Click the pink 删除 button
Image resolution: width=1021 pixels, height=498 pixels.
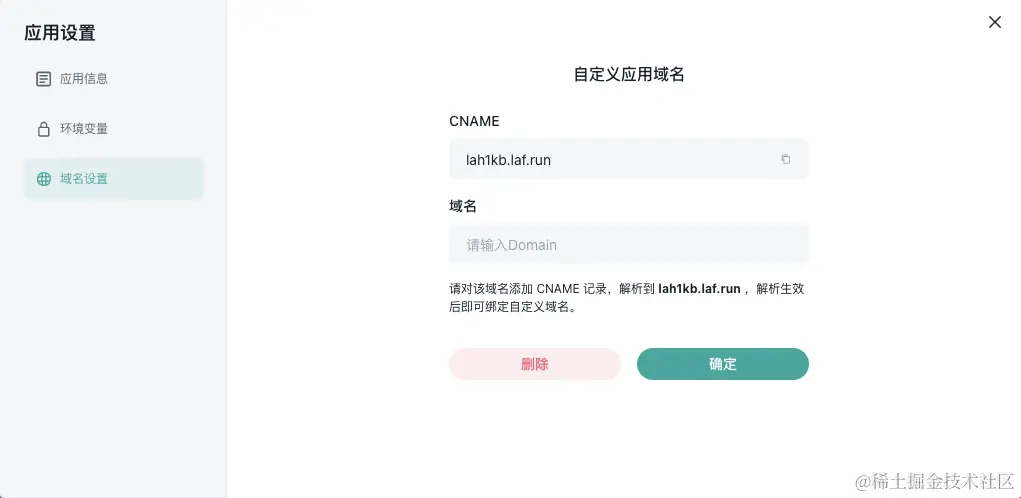pyautogui.click(x=535, y=364)
